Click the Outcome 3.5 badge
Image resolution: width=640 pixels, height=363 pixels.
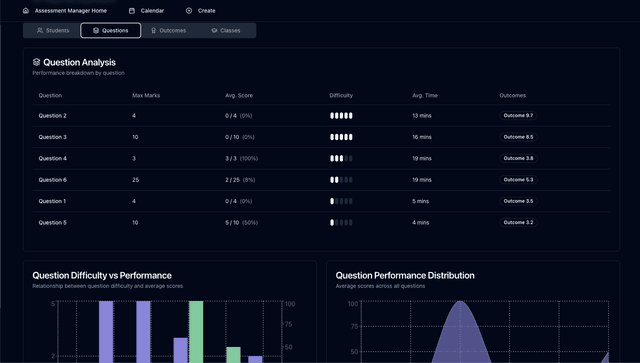tap(518, 201)
